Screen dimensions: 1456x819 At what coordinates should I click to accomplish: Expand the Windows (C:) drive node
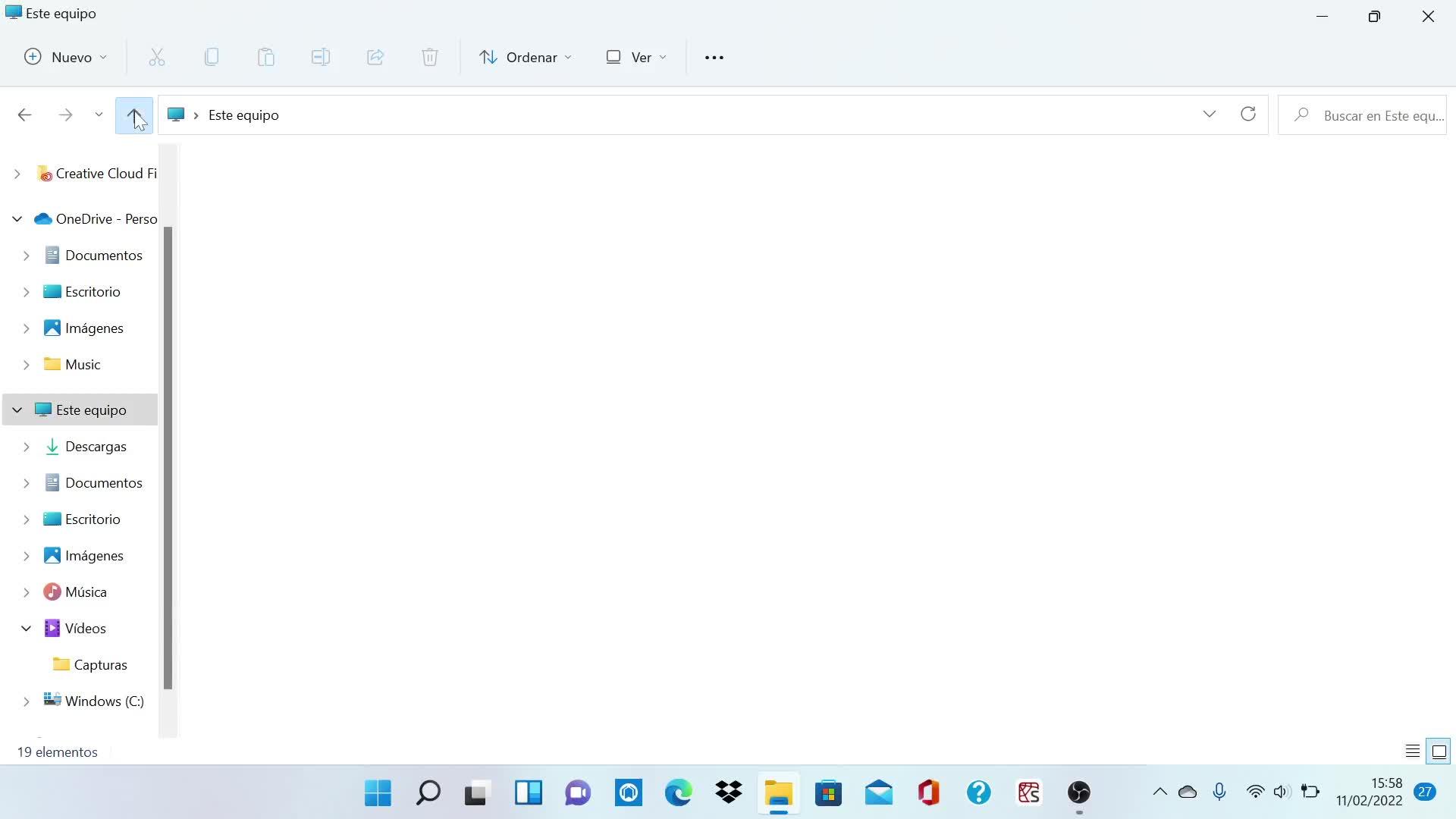[x=26, y=701]
